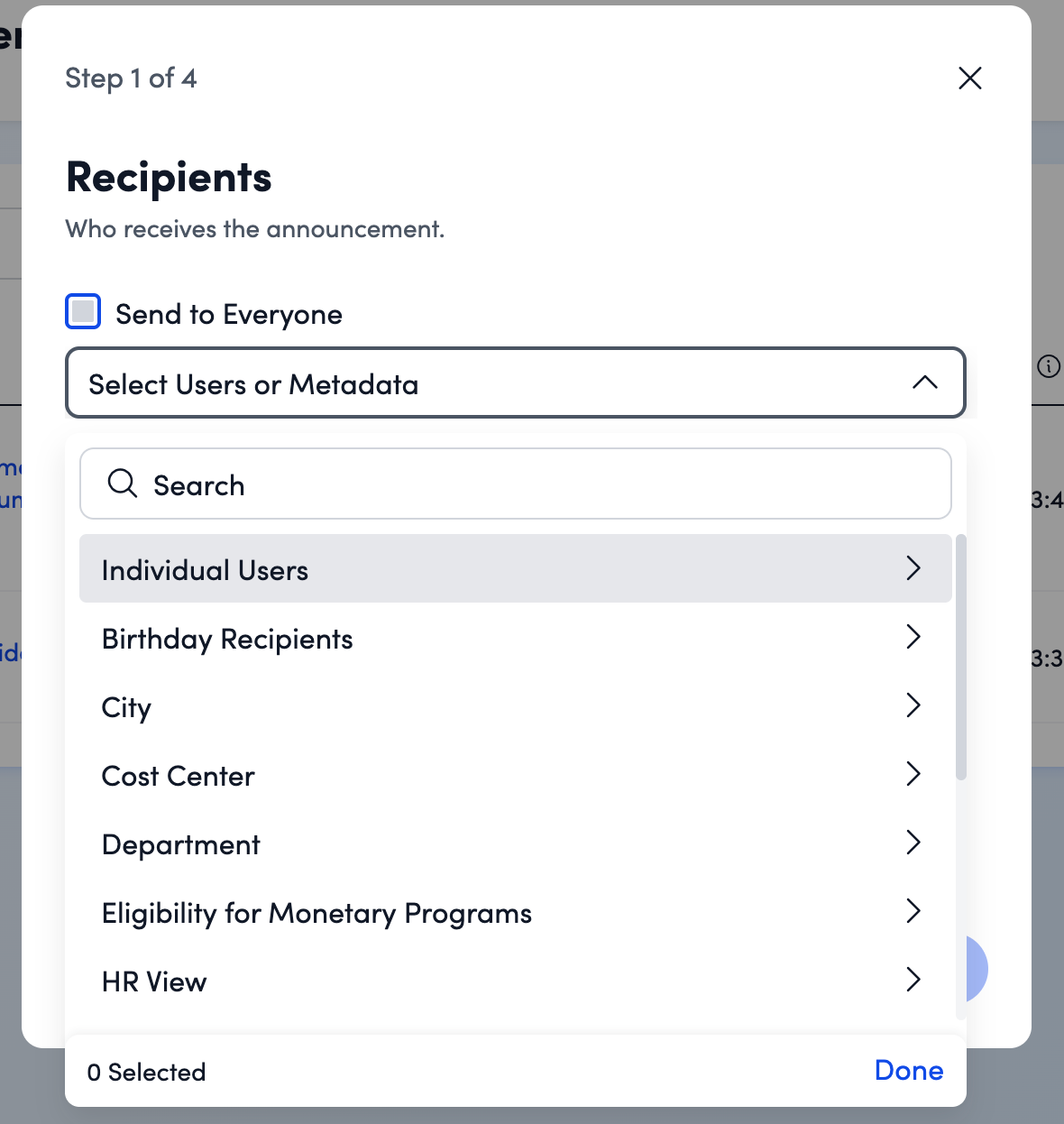Click the Send to Everyone label
Screen dimensions: 1064x1124
click(x=229, y=315)
